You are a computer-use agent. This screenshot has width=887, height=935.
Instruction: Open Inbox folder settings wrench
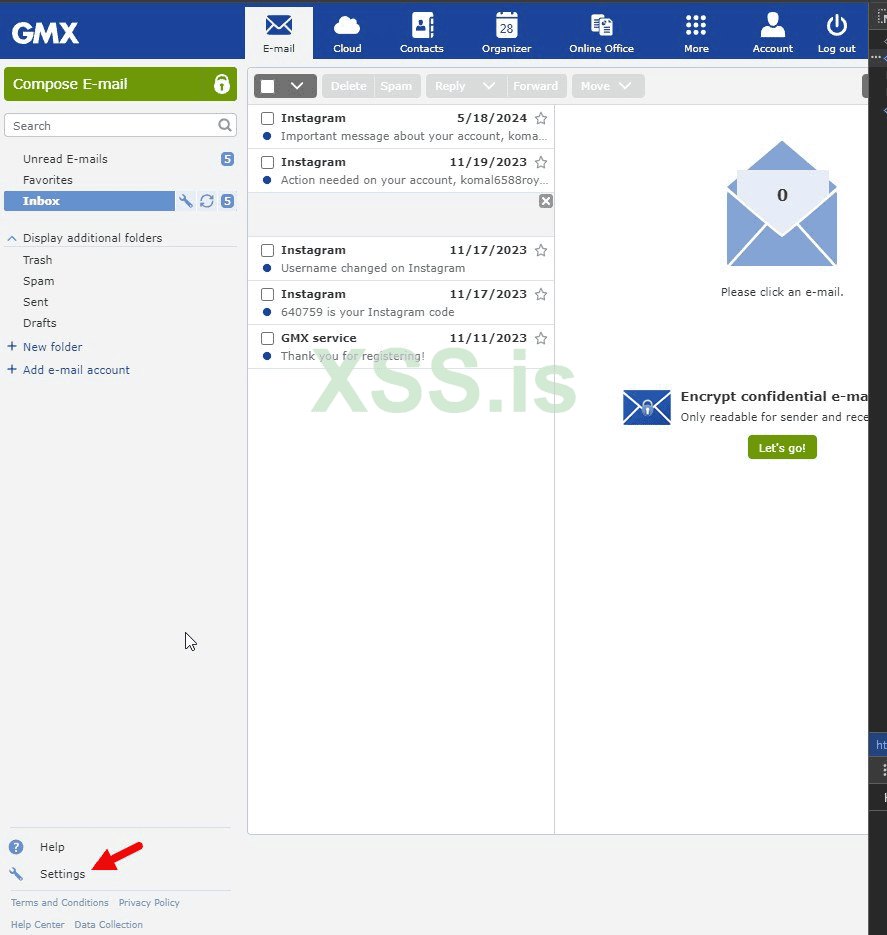186,201
